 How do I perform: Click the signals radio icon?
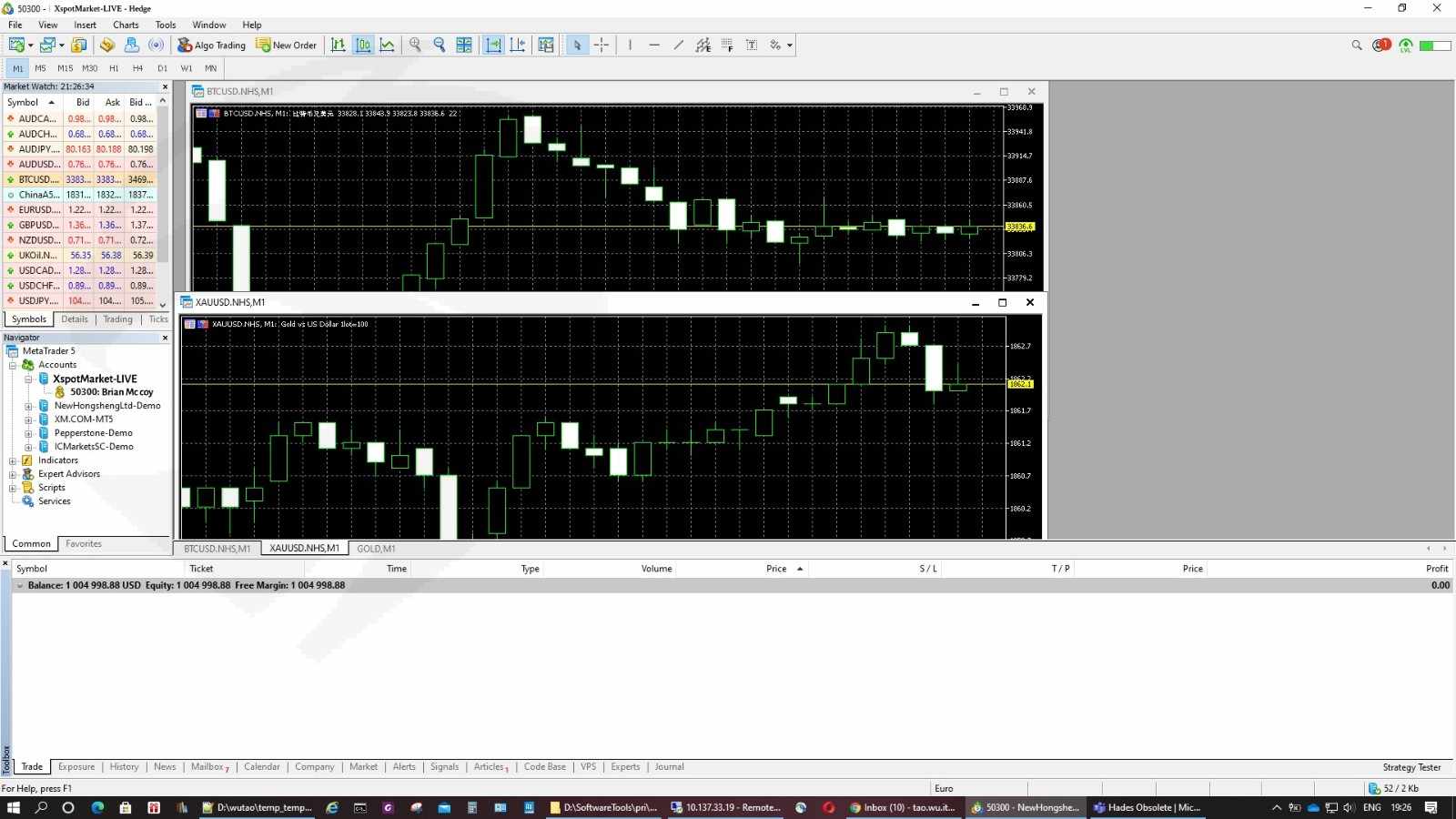[157, 45]
